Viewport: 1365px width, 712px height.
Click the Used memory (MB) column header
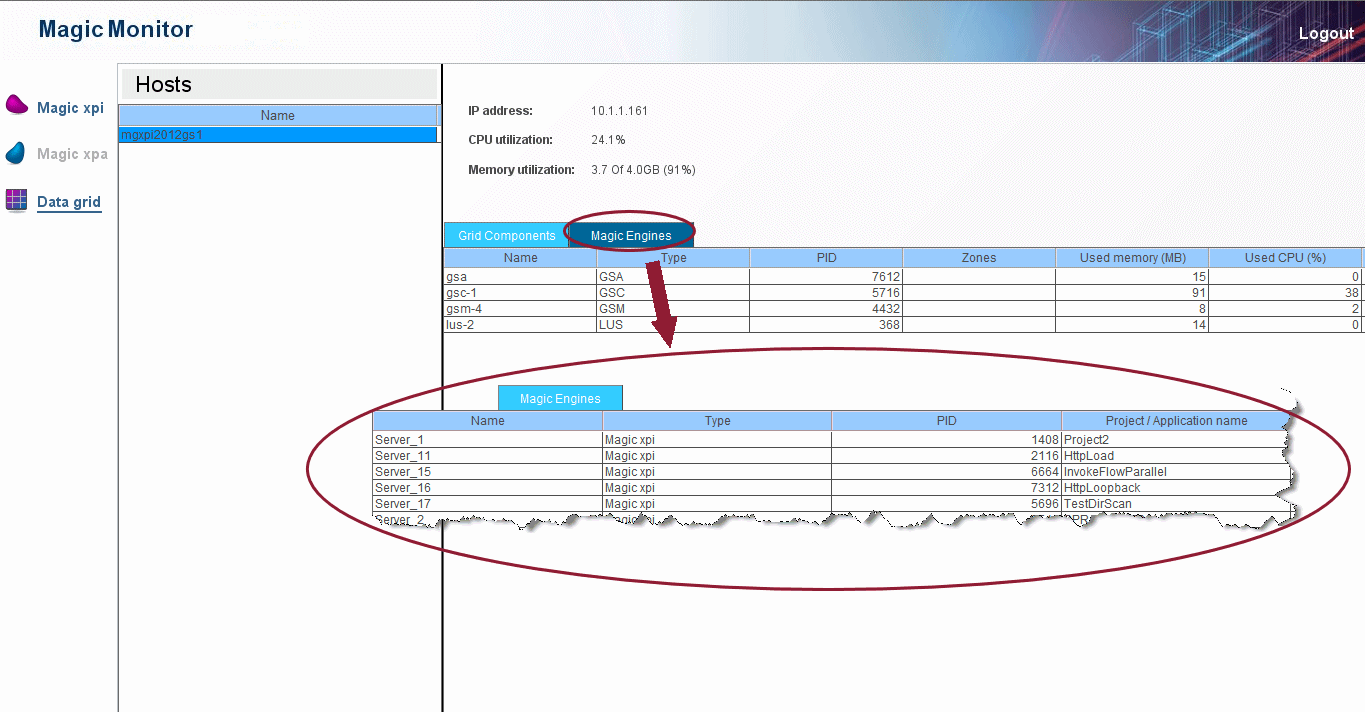[x=1132, y=258]
